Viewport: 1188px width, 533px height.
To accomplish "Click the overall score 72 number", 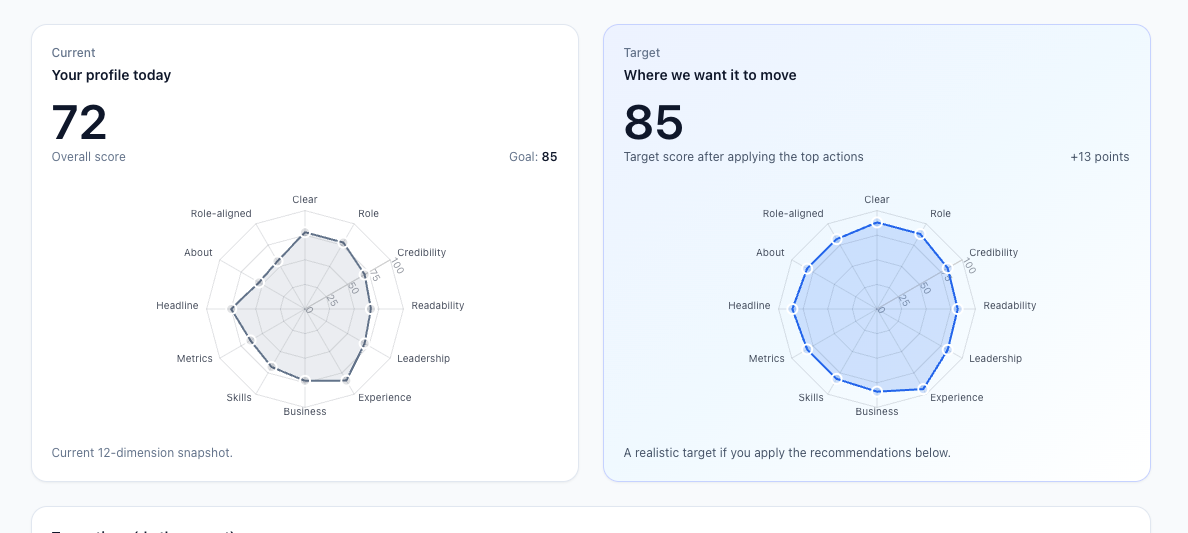I will pyautogui.click(x=79, y=123).
